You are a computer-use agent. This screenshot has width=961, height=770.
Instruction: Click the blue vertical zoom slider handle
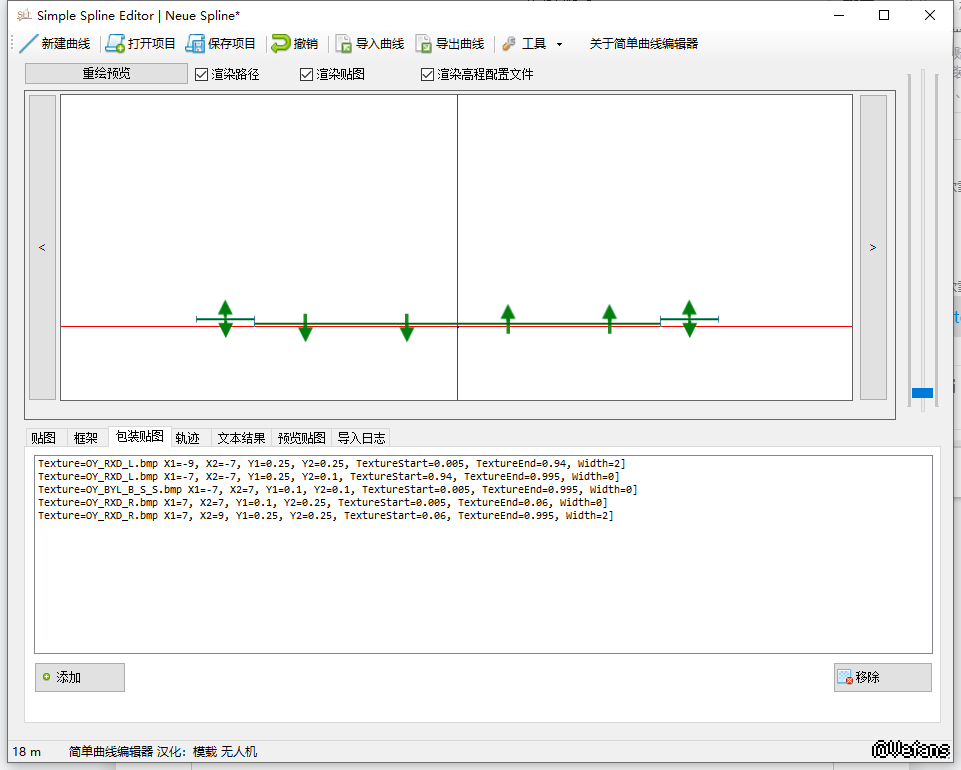922,393
